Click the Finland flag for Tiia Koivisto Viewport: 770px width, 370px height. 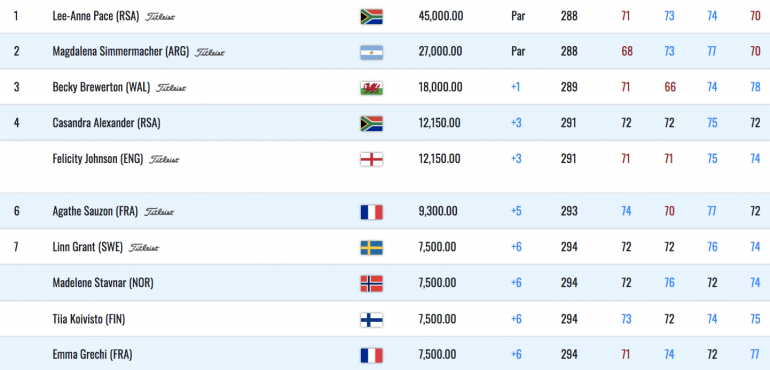371,320
